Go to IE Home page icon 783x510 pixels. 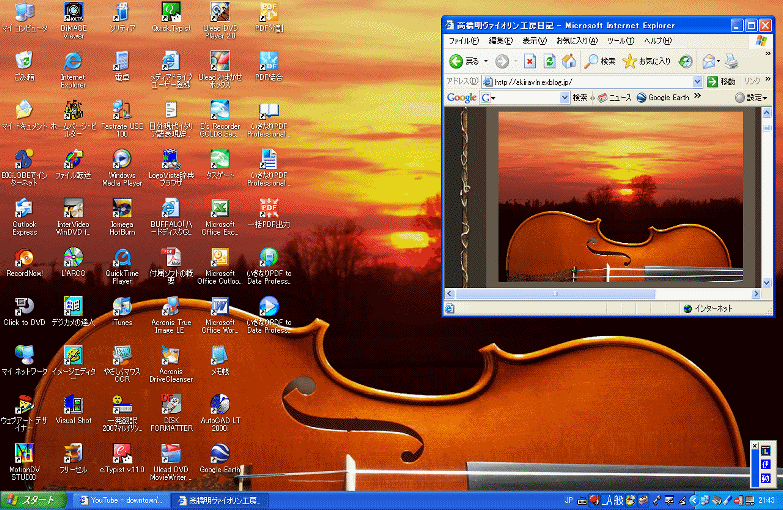569,61
